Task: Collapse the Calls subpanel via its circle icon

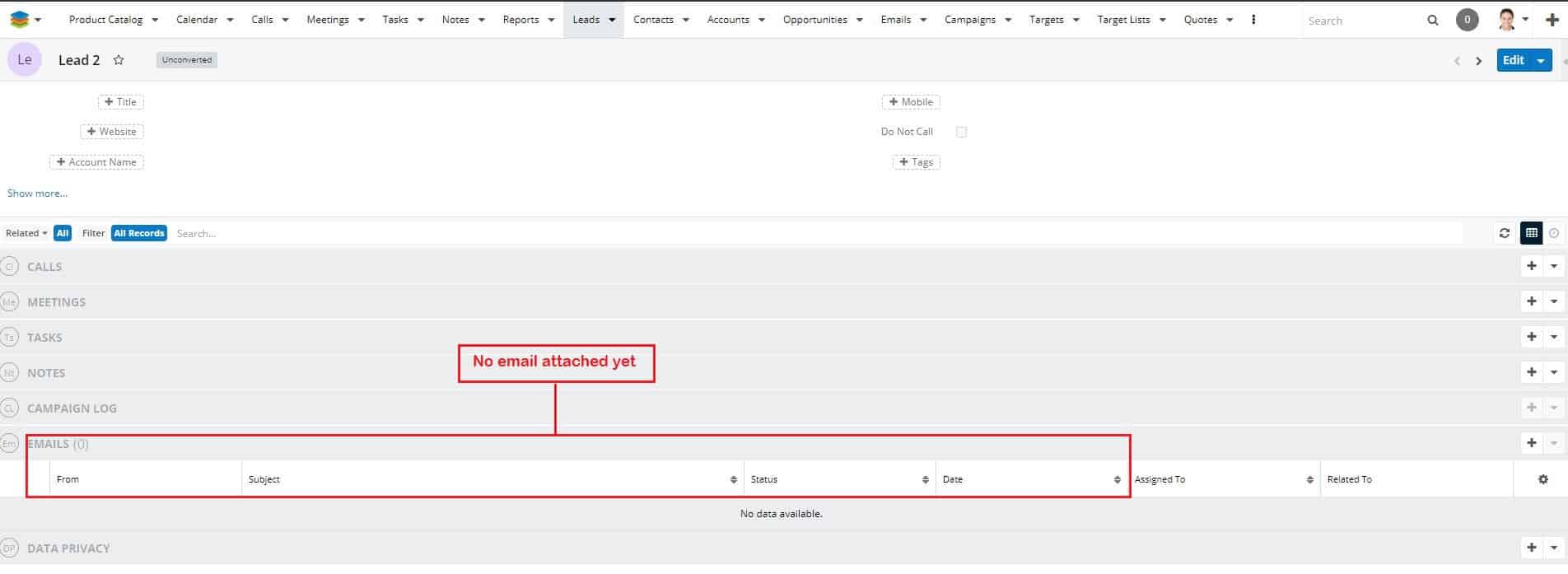Action: coord(10,267)
